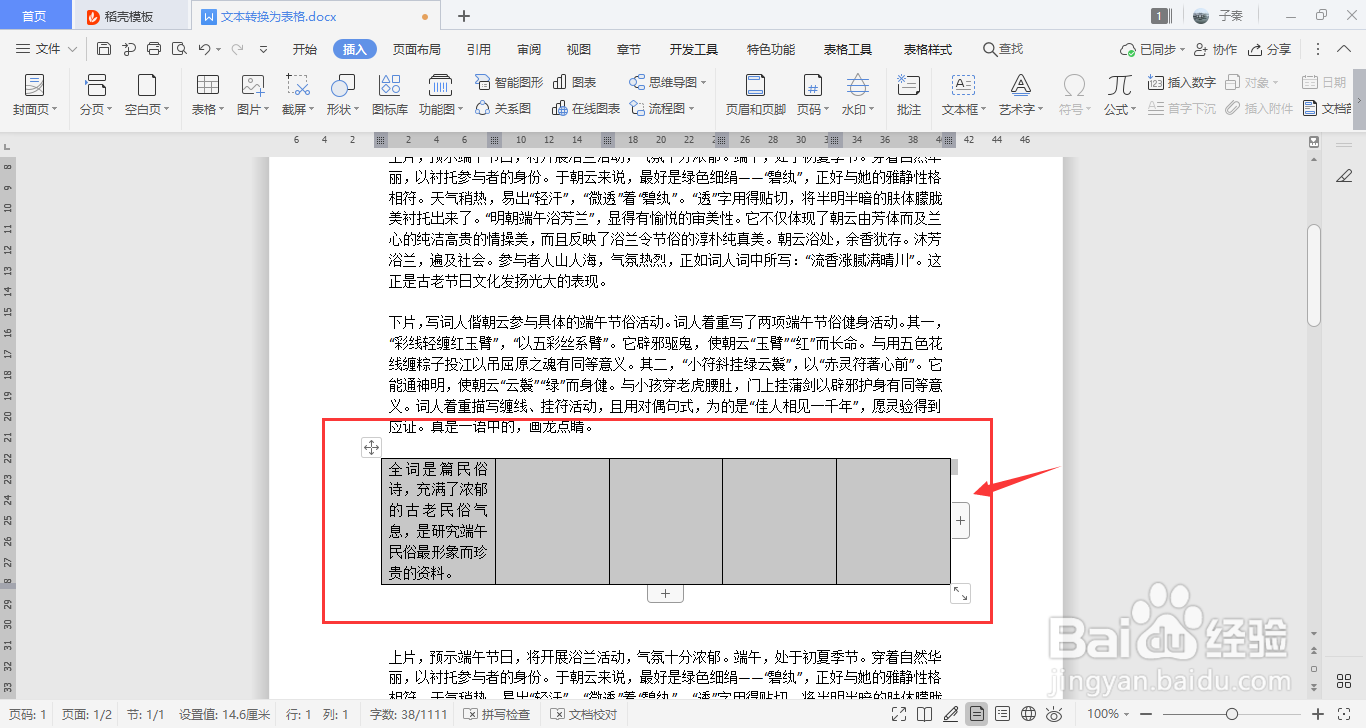The width and height of the screenshot is (1366, 728).
Task: Open the three-dot more options menu
Action: pos(1318,49)
